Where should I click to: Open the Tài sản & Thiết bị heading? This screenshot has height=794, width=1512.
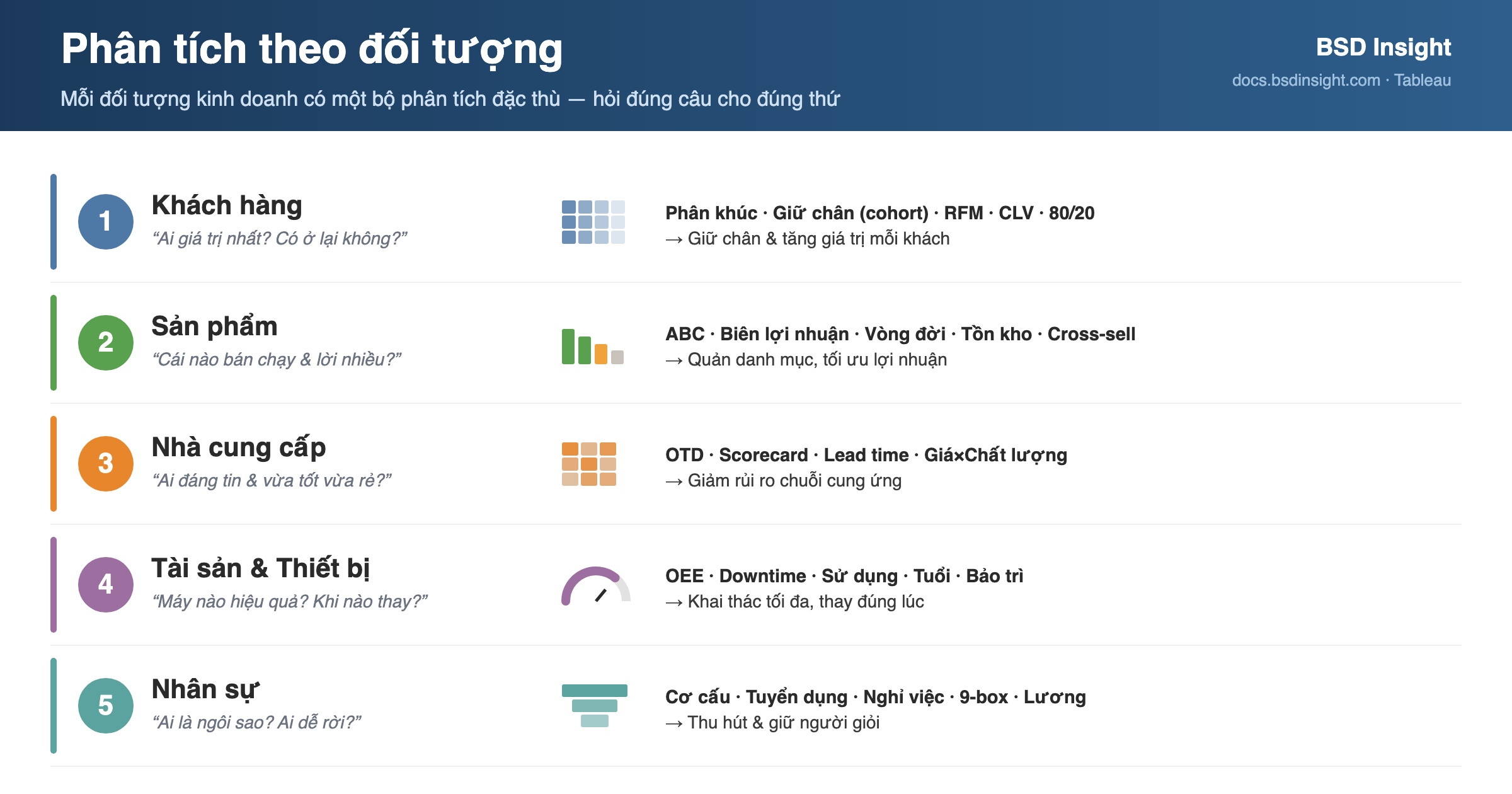tap(260, 568)
